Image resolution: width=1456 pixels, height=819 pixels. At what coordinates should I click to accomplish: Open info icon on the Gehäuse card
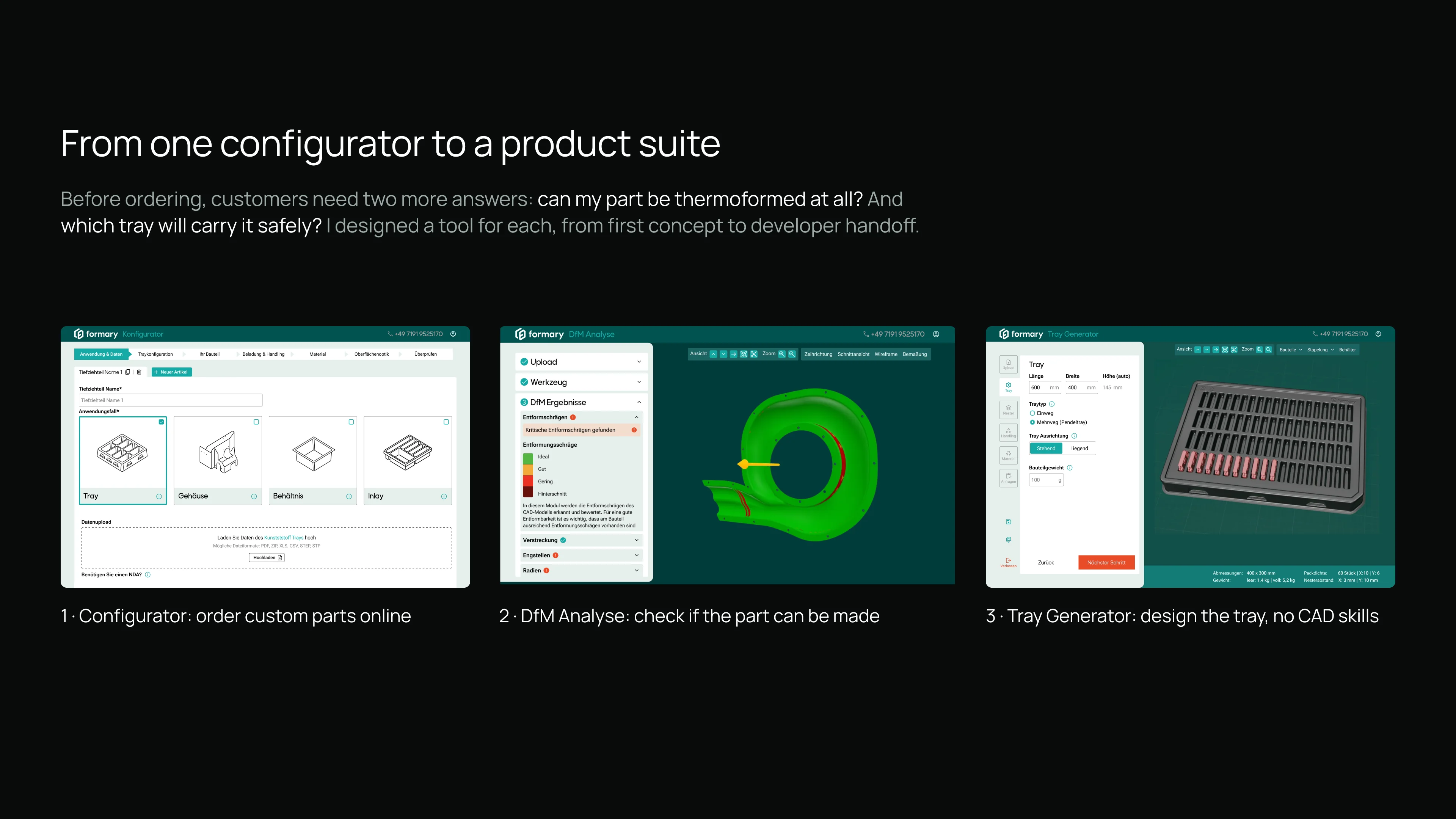(x=254, y=496)
